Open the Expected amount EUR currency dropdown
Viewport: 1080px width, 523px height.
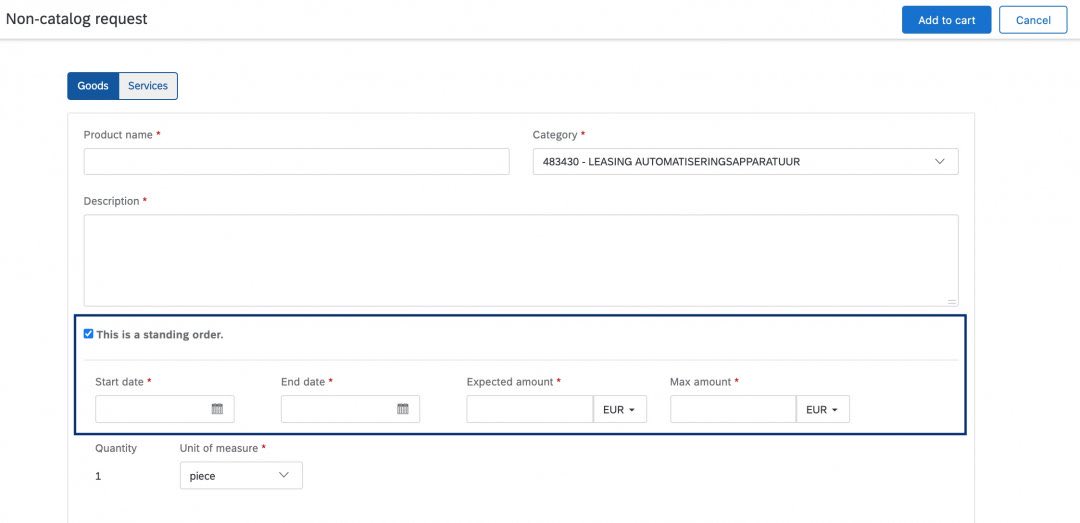coord(619,409)
